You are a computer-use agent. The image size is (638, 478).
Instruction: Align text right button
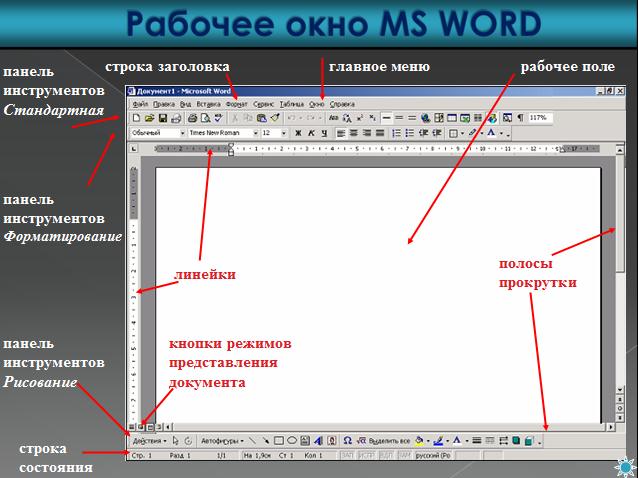(x=367, y=133)
